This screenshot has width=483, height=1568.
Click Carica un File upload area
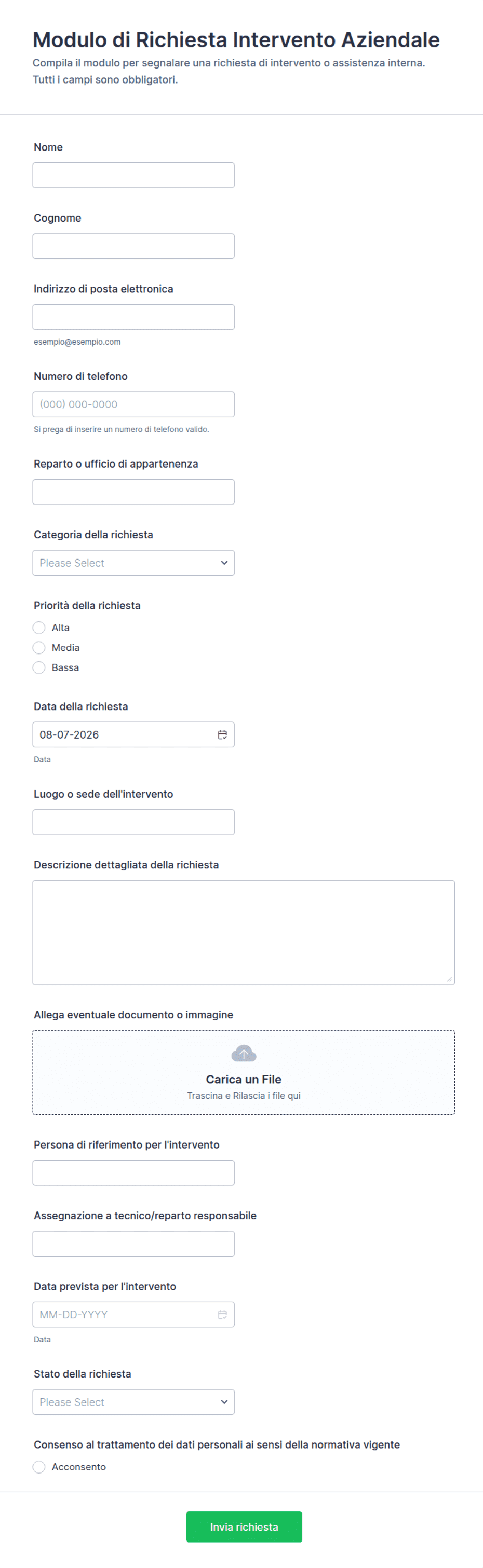coord(244,1072)
